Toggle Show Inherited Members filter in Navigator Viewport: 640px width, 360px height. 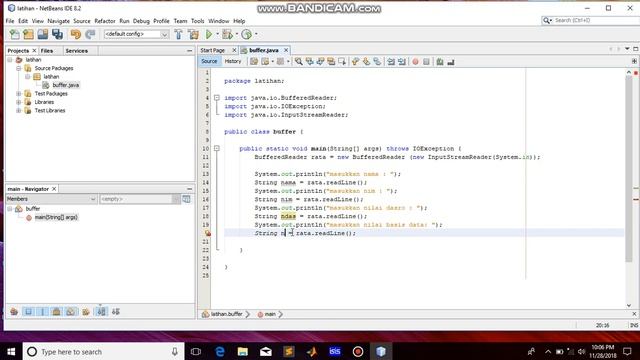(x=14, y=312)
